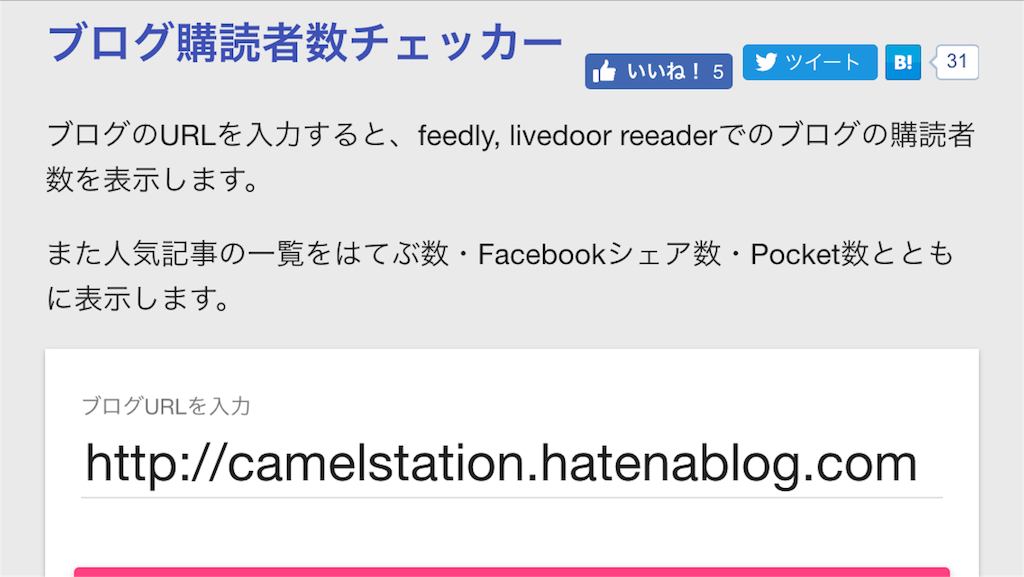Click the ブログURLを入力 placeholder label
This screenshot has height=577, width=1024.
(167, 406)
